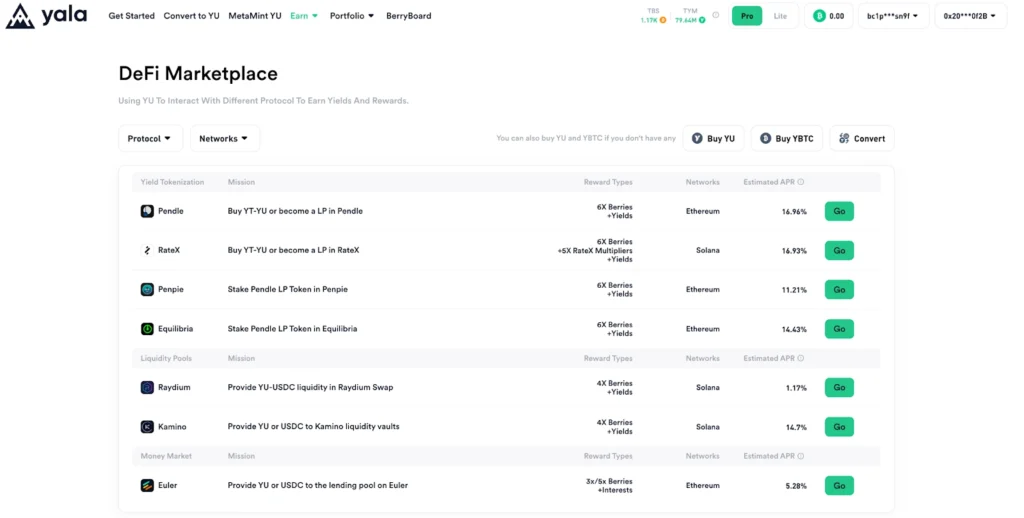Open the Get Started page
This screenshot has width=1024, height=518.
coord(131,16)
